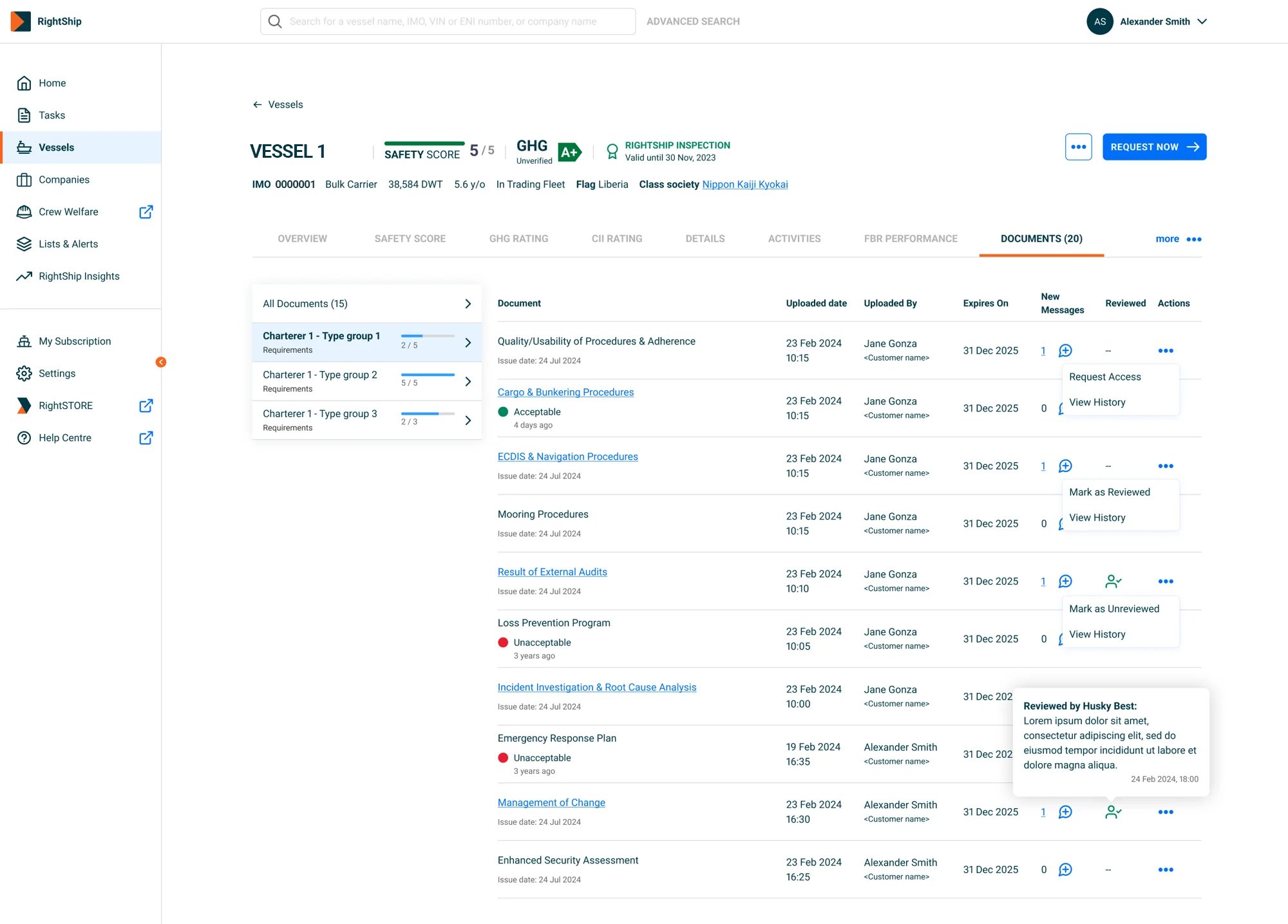Open the RightSTORE external link icon

[146, 406]
